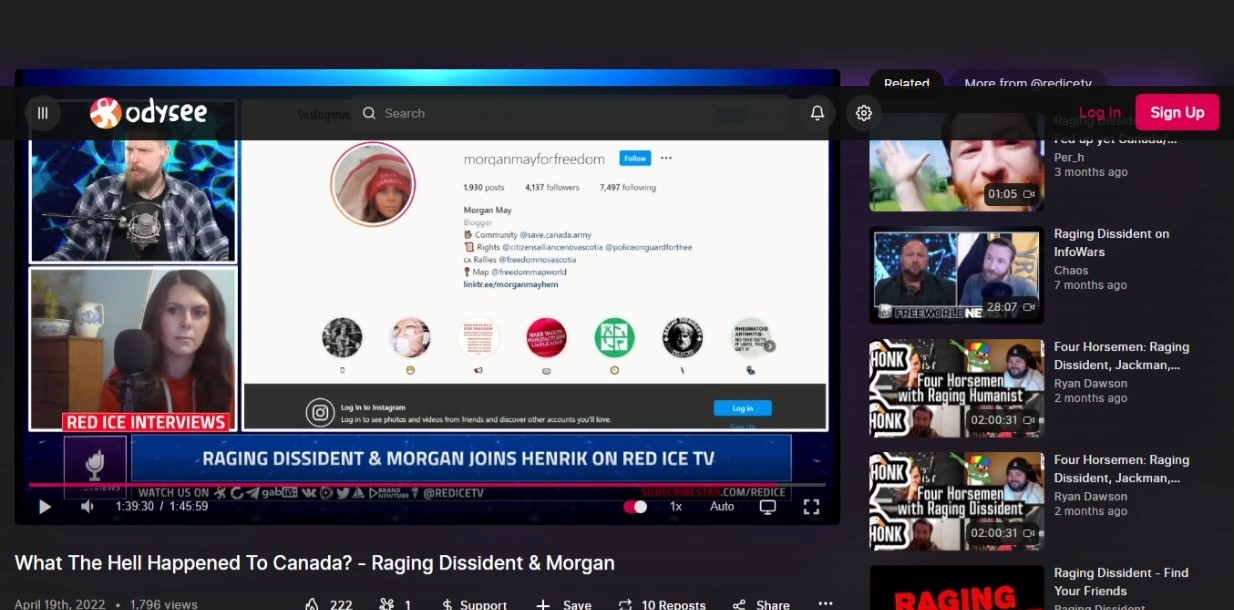Click the slime dislike button with 1

396,605
